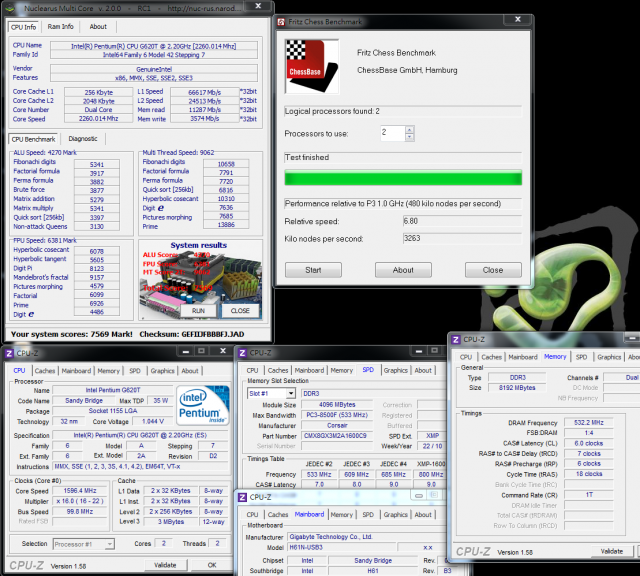Click the DRAM Frequency 532.2 MHz value

click(x=589, y=423)
